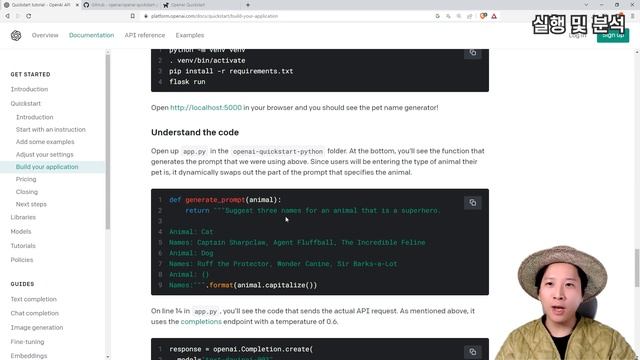Viewport: 640px width, 360px height.
Task: Open the Documentation nav item
Action: (x=91, y=36)
